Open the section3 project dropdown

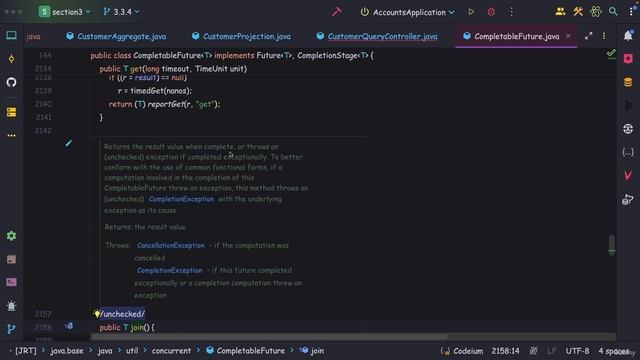64,12
